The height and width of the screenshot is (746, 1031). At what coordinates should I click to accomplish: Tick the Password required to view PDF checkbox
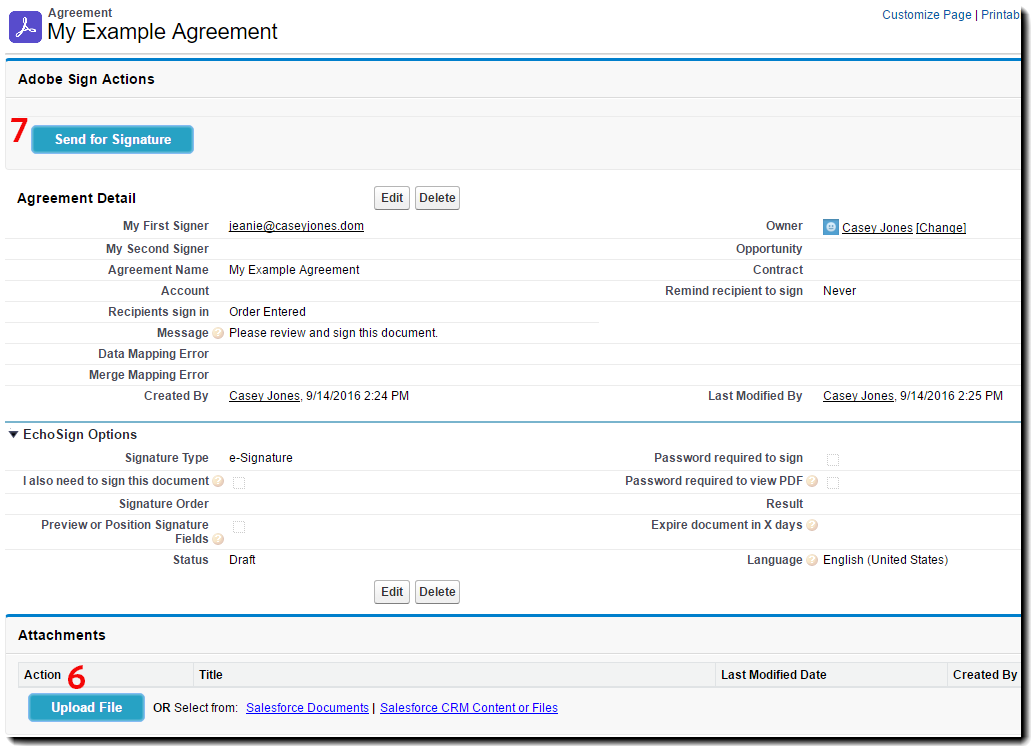point(833,482)
